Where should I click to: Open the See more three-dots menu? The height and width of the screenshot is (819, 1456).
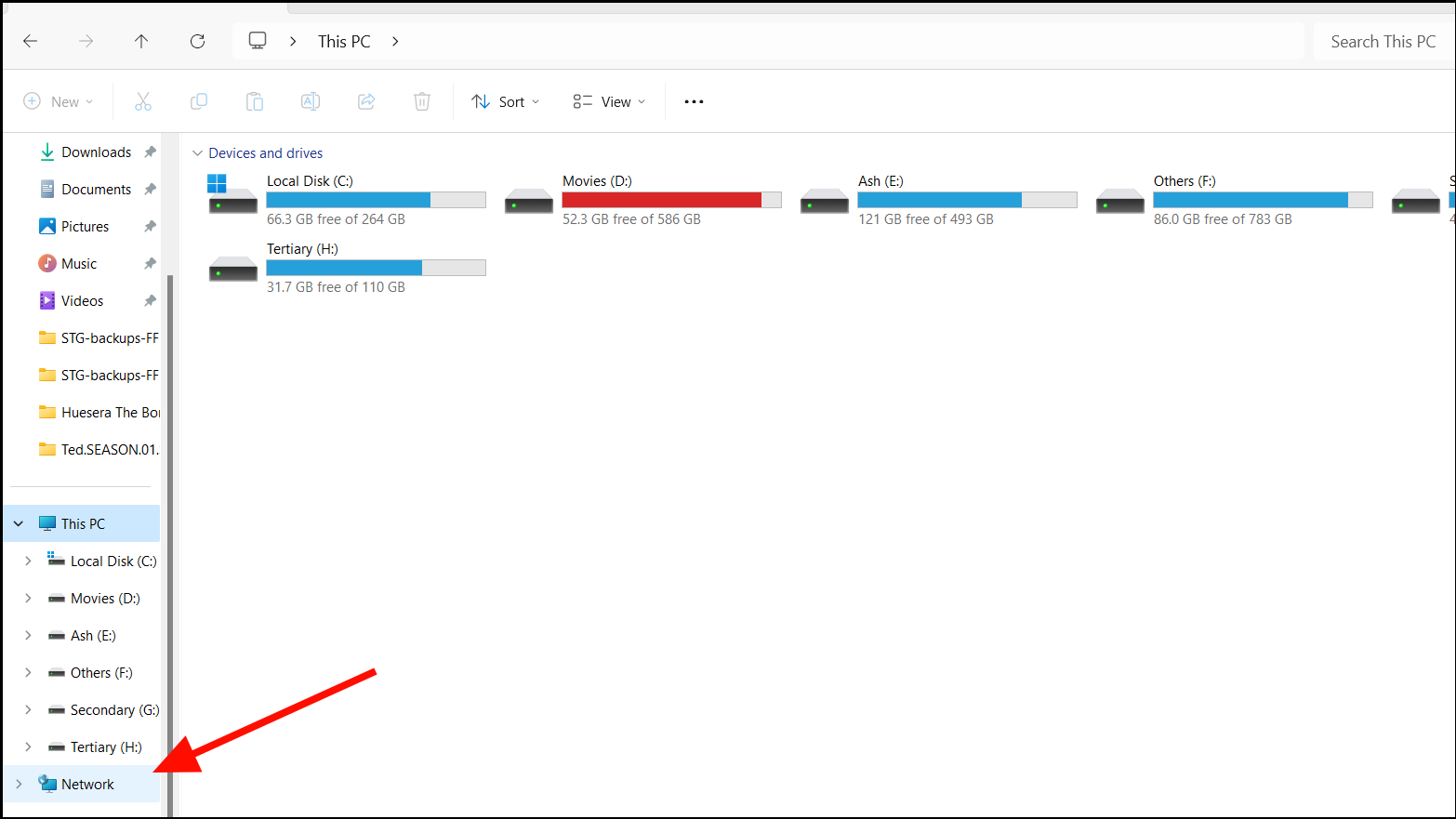pos(694,101)
